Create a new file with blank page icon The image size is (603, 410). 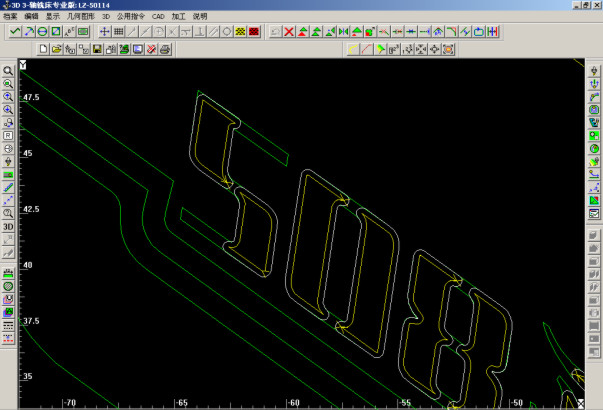[x=43, y=49]
